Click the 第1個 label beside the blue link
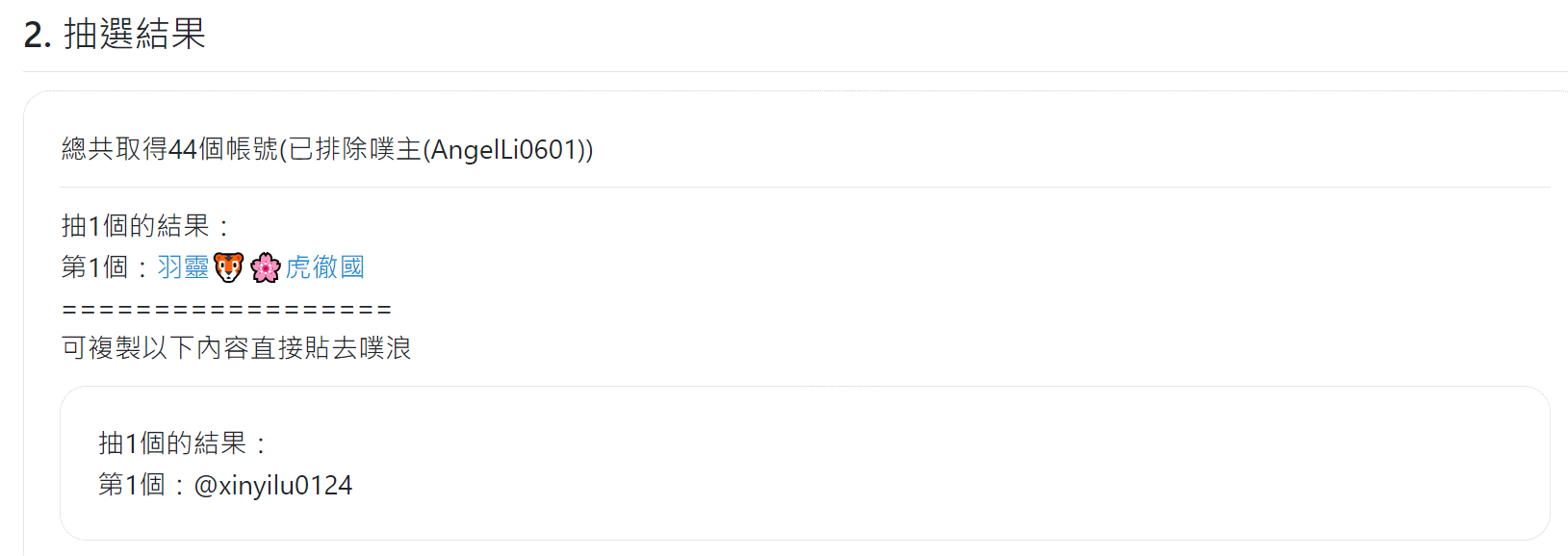This screenshot has height=556, width=1568. coord(94,267)
